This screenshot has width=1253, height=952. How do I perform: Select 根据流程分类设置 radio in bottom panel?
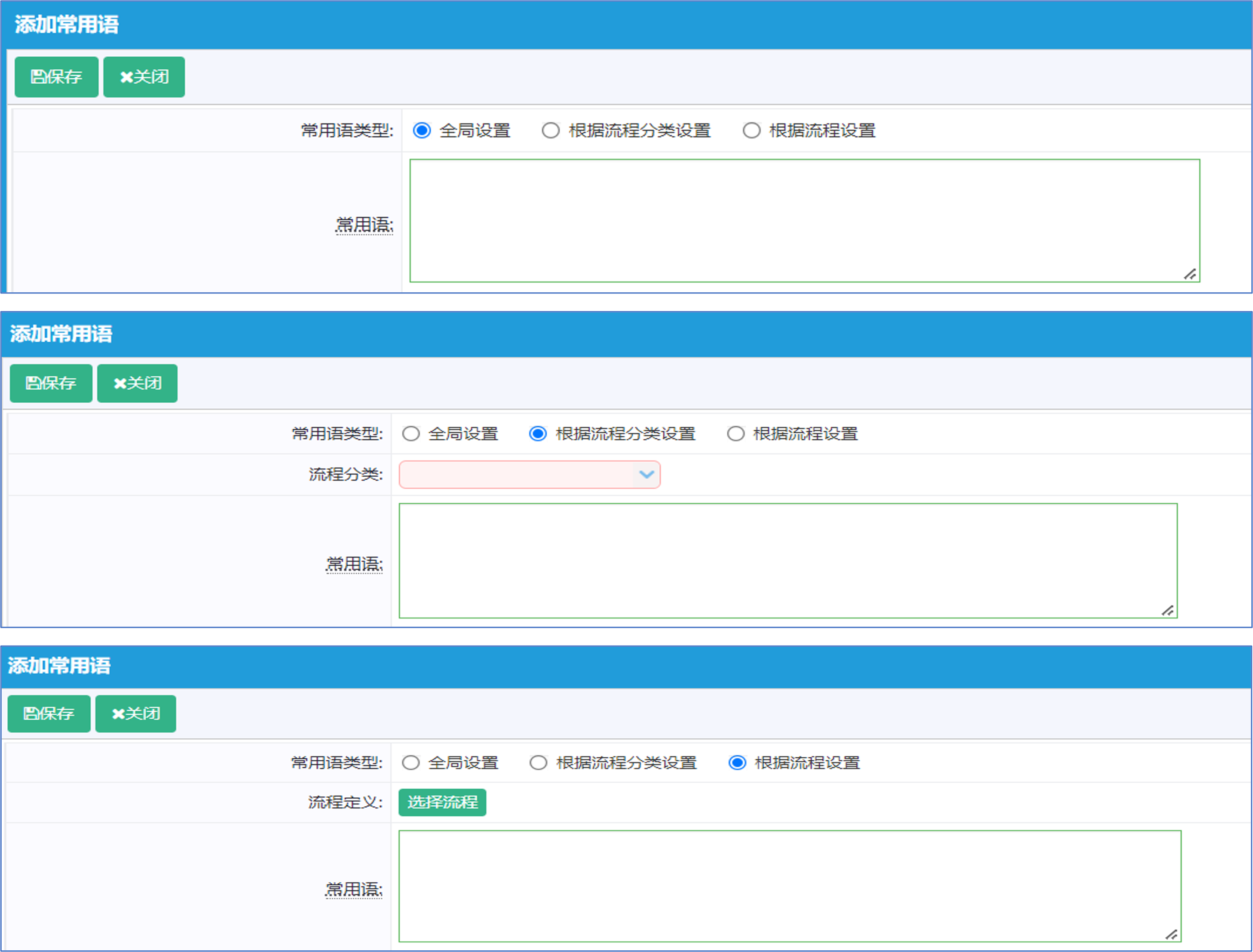coord(538,763)
